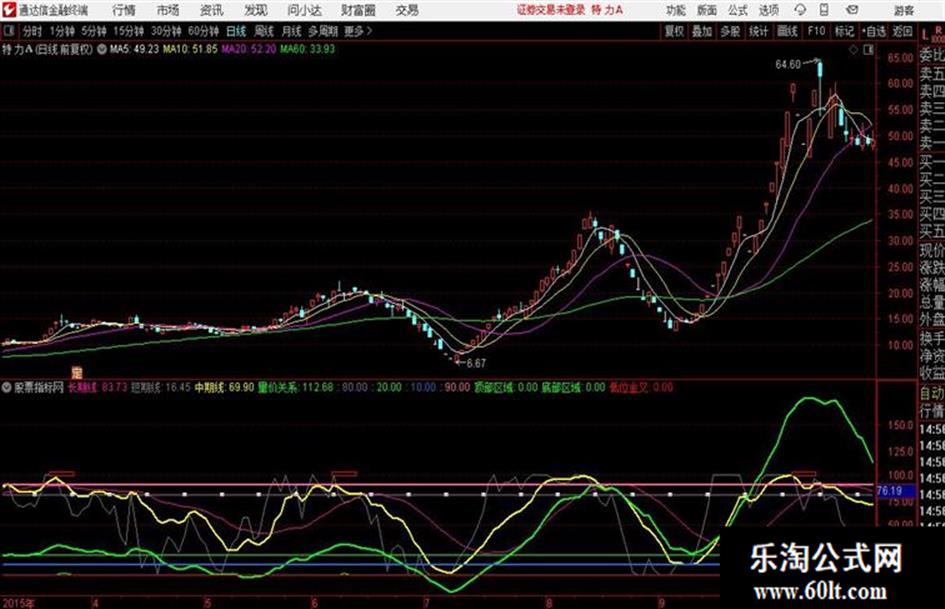
Task: Click the MA5: 49.23 value
Action: point(134,49)
